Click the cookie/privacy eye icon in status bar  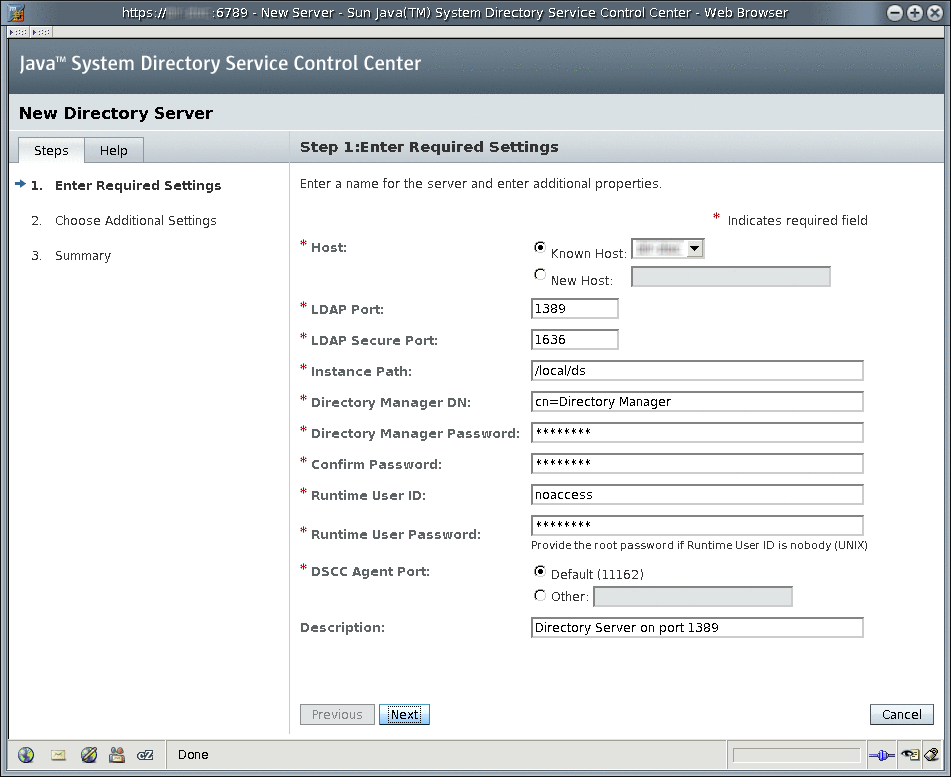[x=910, y=755]
